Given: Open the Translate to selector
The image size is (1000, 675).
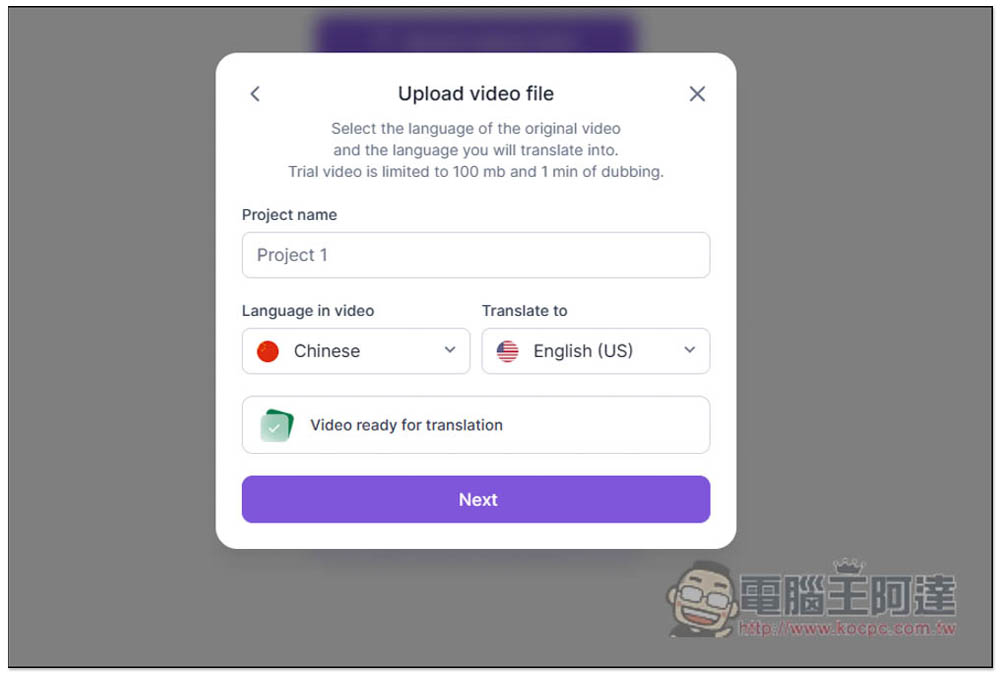Looking at the screenshot, I should point(596,351).
